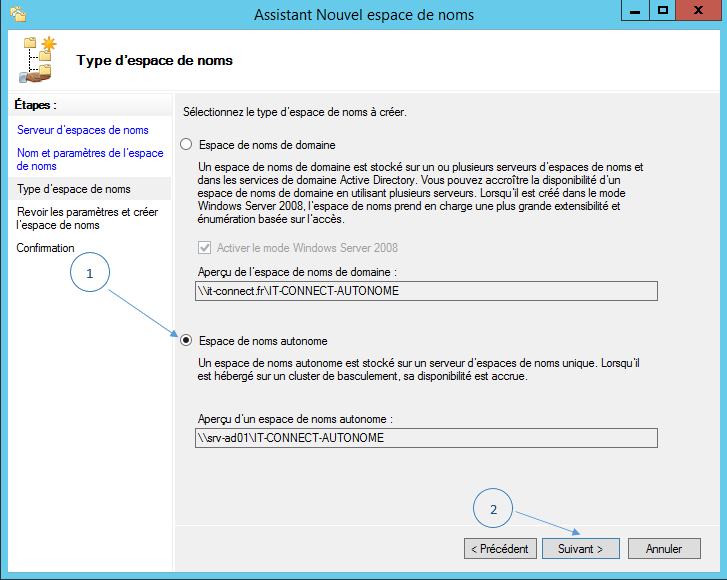Click the namespace folder tree header icon

click(x=38, y=60)
